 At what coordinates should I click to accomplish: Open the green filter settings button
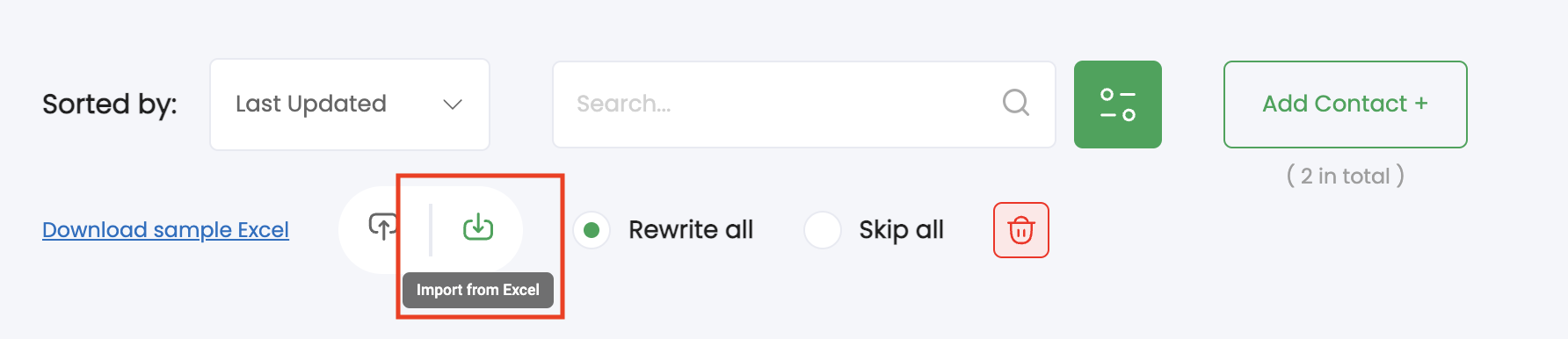coord(1118,105)
